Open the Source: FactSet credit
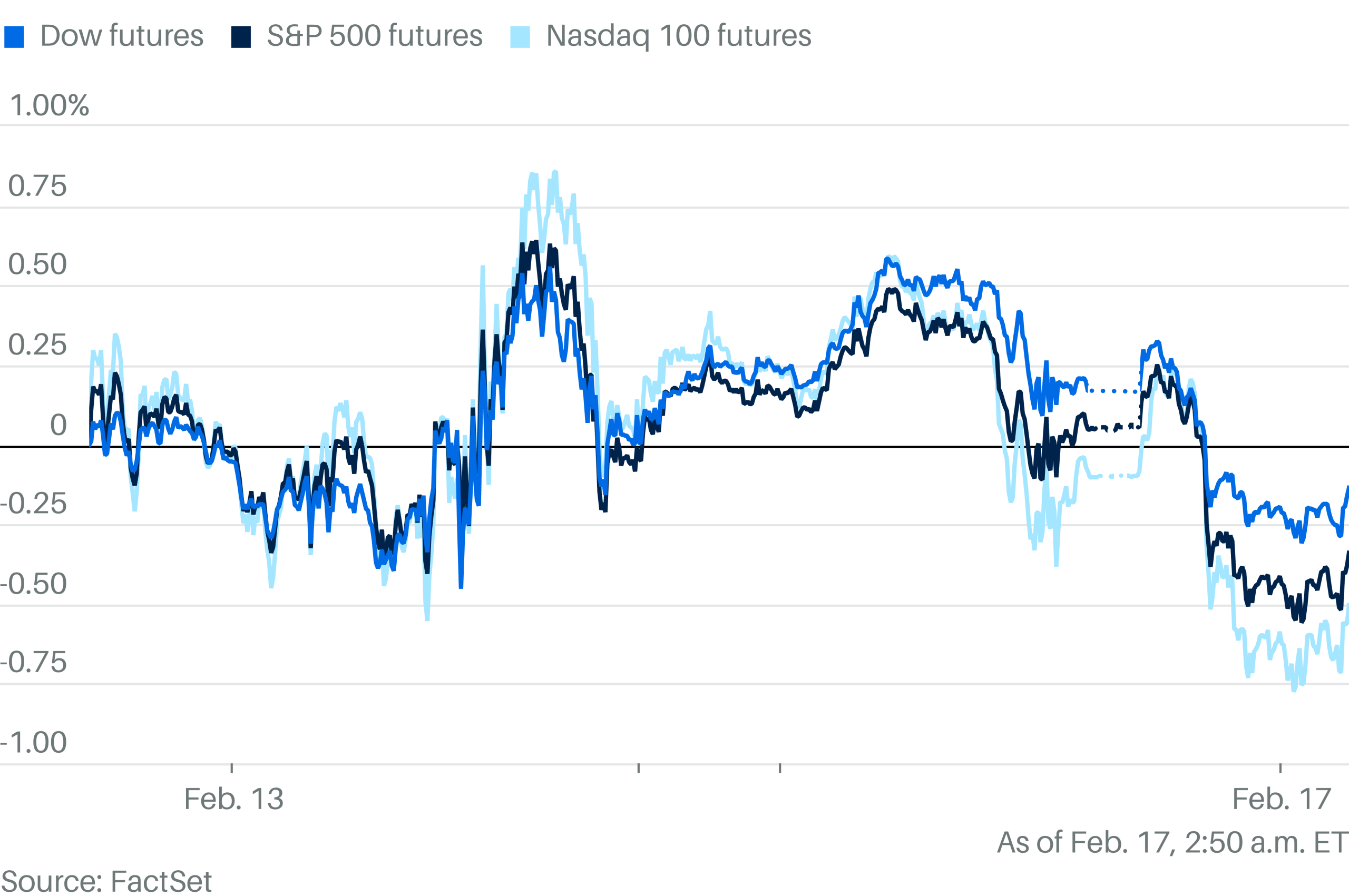1349x896 pixels. 106,882
